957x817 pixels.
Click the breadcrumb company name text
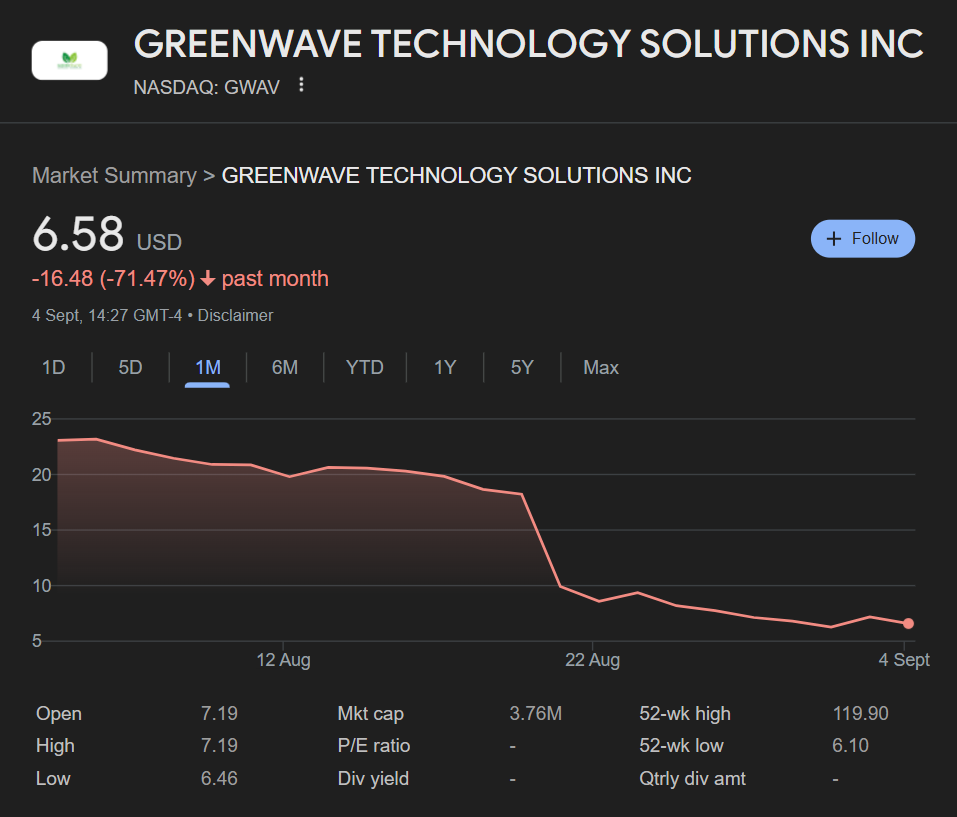pyautogui.click(x=457, y=176)
